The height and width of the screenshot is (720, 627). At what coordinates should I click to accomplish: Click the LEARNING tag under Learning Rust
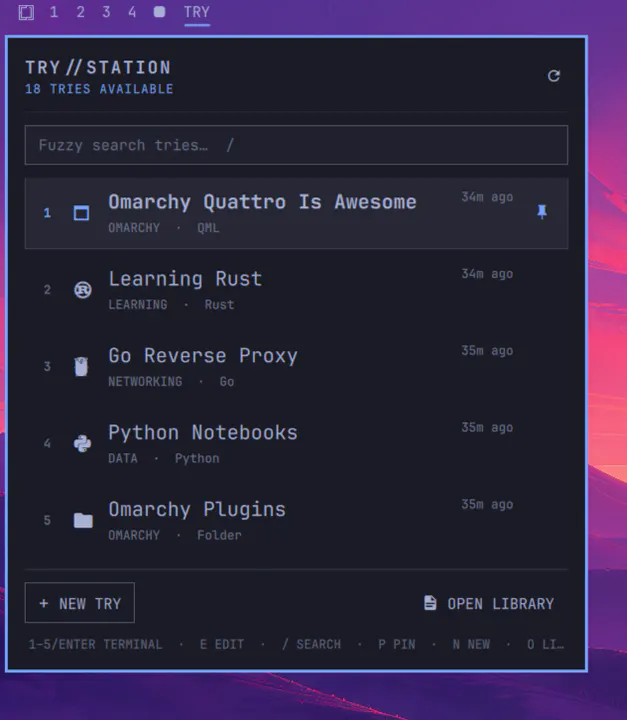[x=138, y=304]
